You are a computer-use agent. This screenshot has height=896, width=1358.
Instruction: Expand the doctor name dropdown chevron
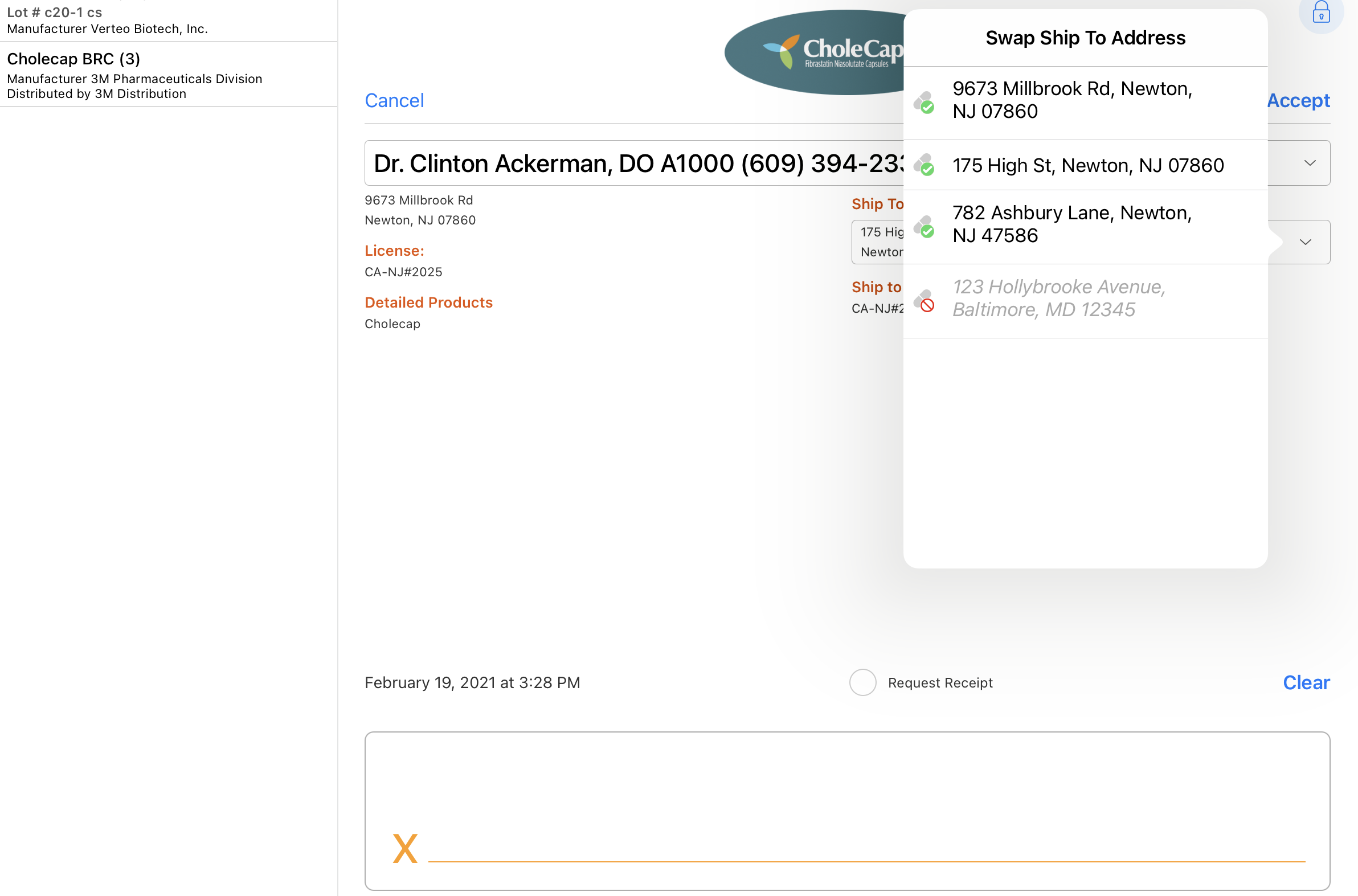(x=1310, y=163)
